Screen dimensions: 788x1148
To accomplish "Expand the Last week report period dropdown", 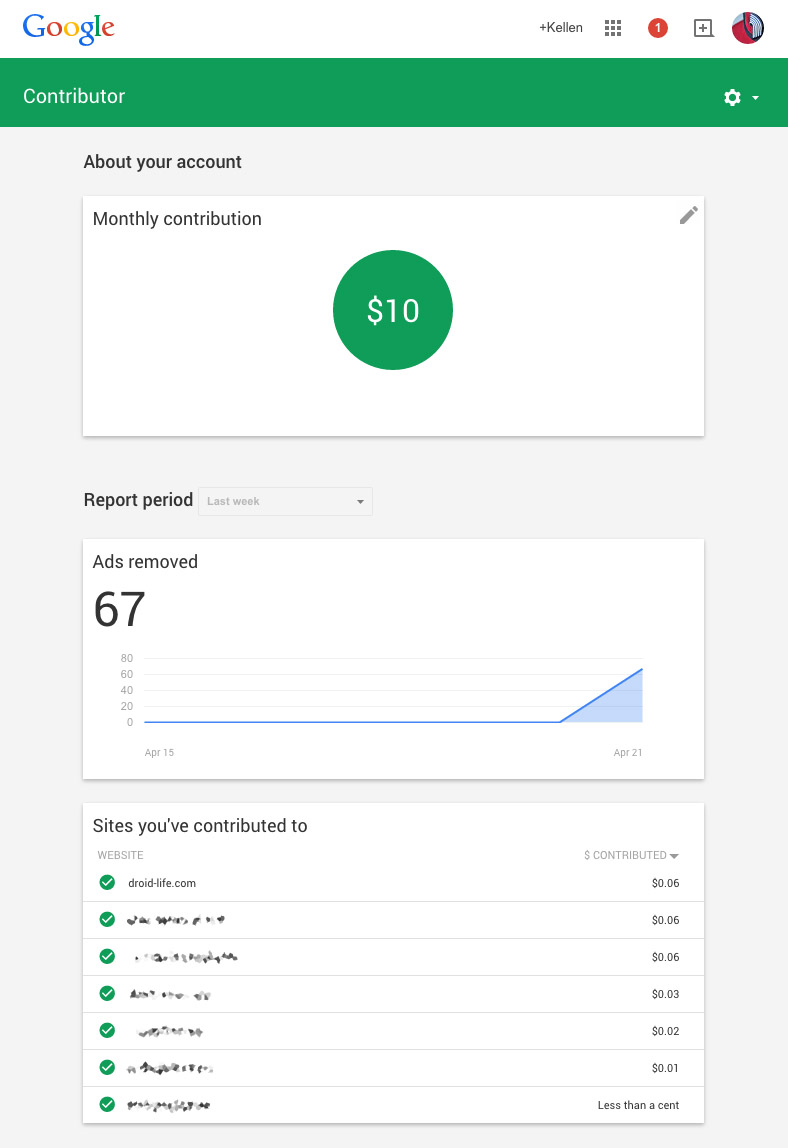I will coord(285,501).
